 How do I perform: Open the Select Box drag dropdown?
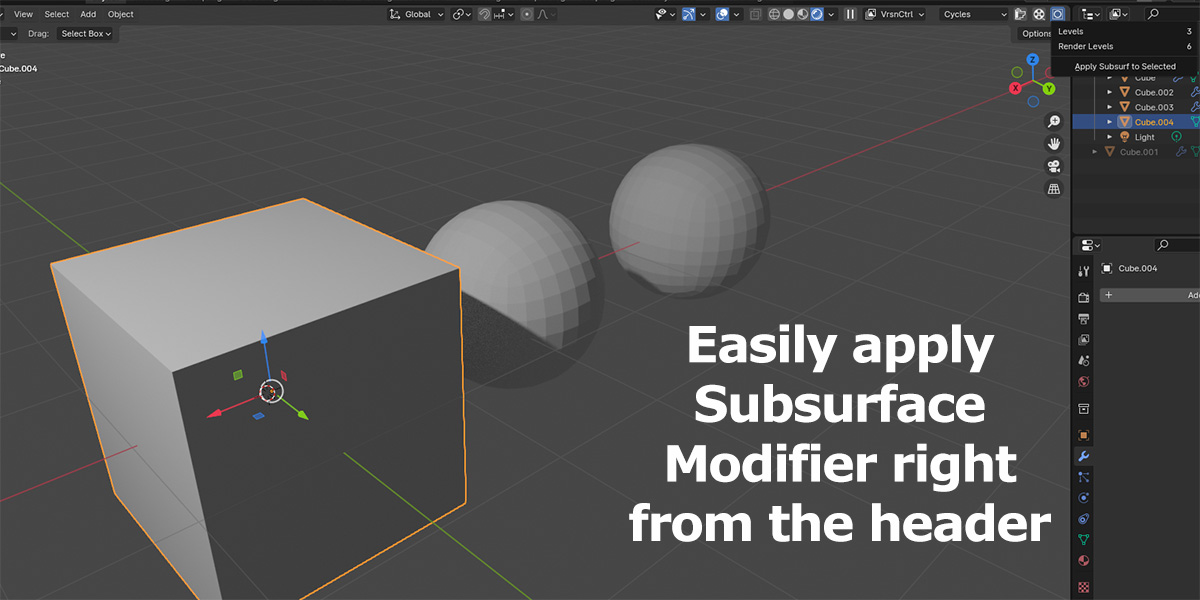86,33
